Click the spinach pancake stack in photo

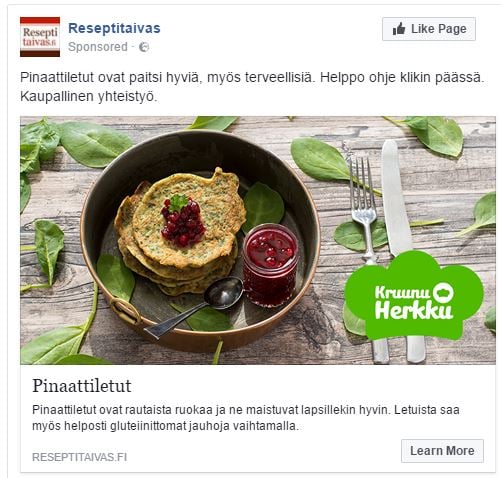(180, 233)
